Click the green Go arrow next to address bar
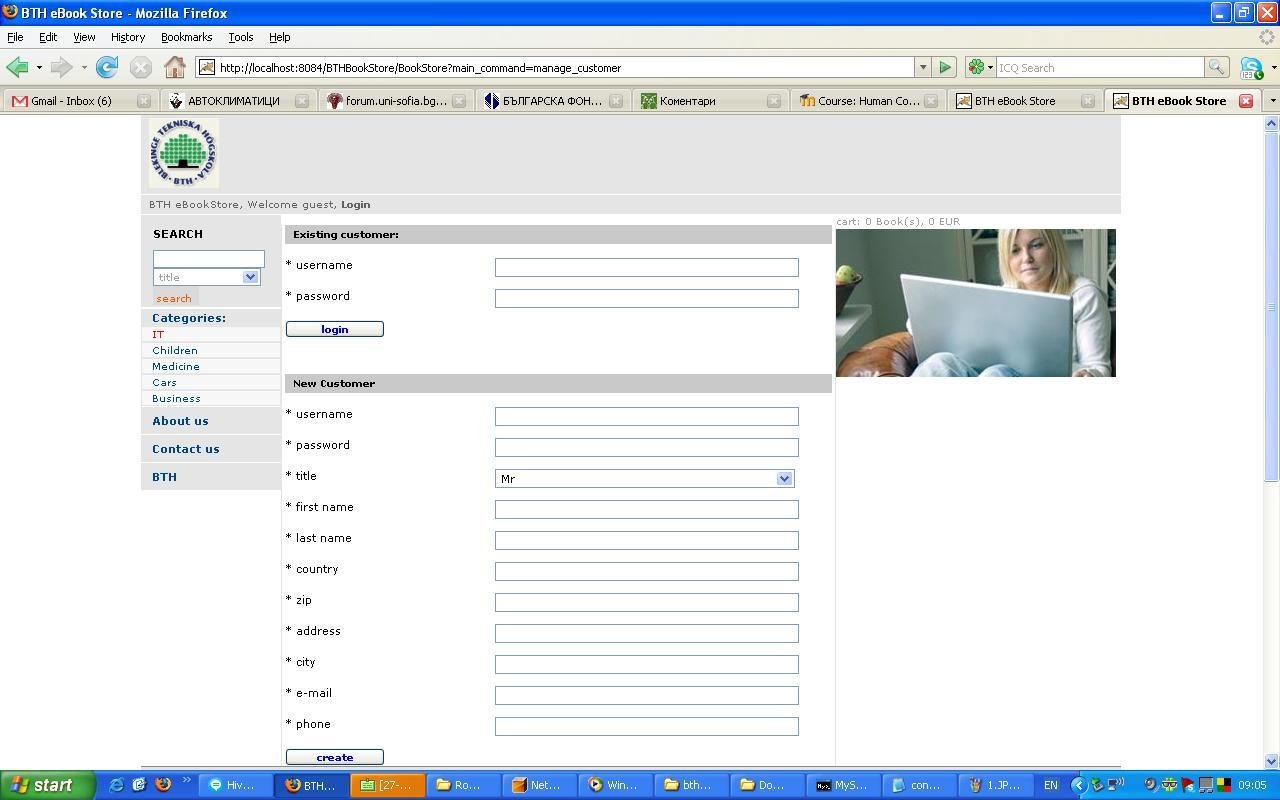 pos(944,67)
